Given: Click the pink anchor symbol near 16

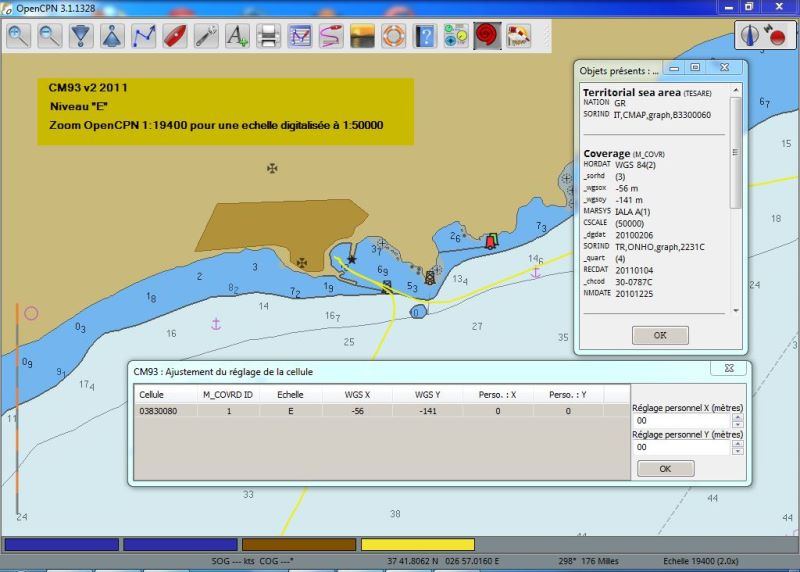Looking at the screenshot, I should [x=216, y=324].
